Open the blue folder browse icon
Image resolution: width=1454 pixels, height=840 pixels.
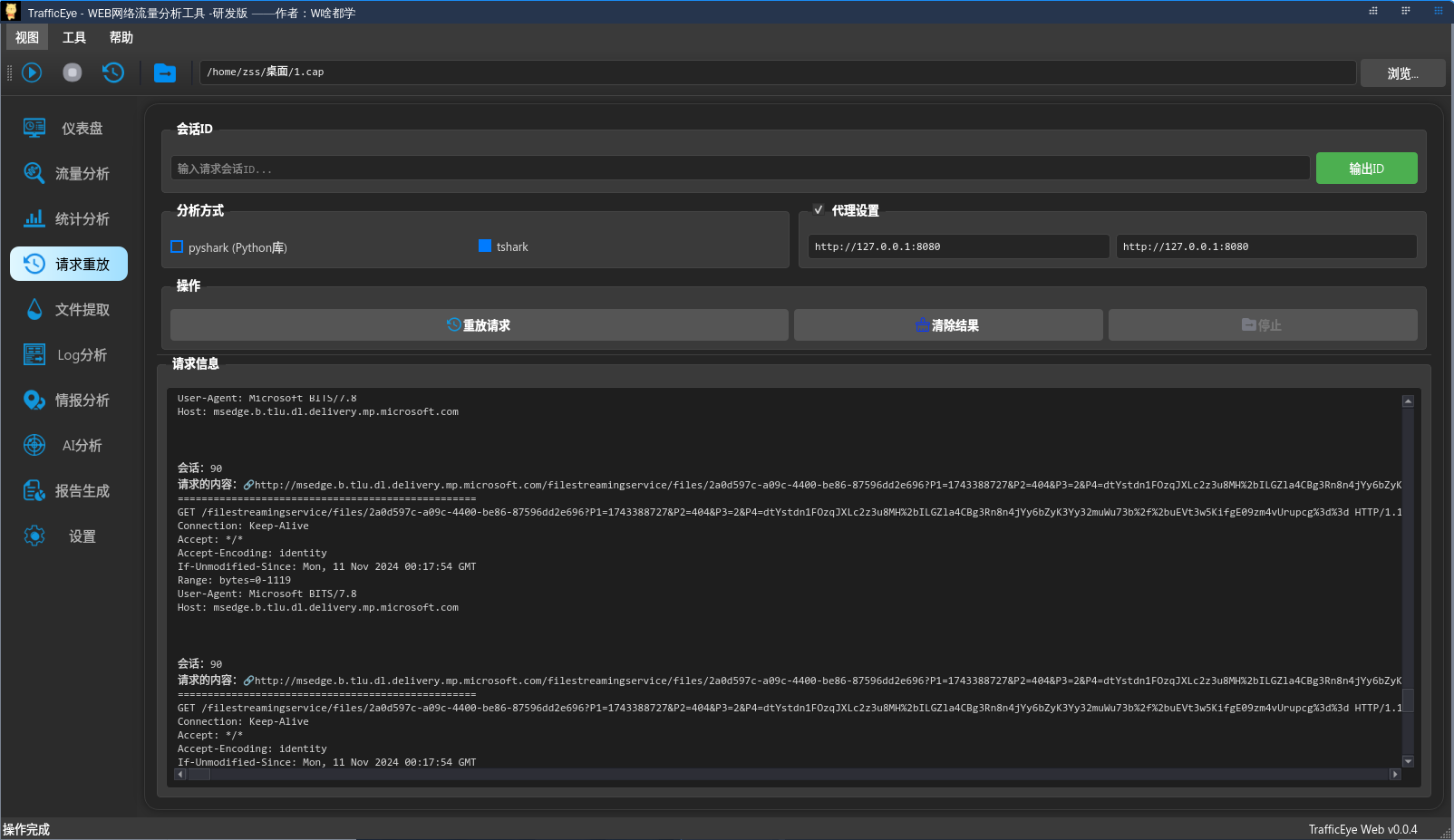[x=164, y=72]
